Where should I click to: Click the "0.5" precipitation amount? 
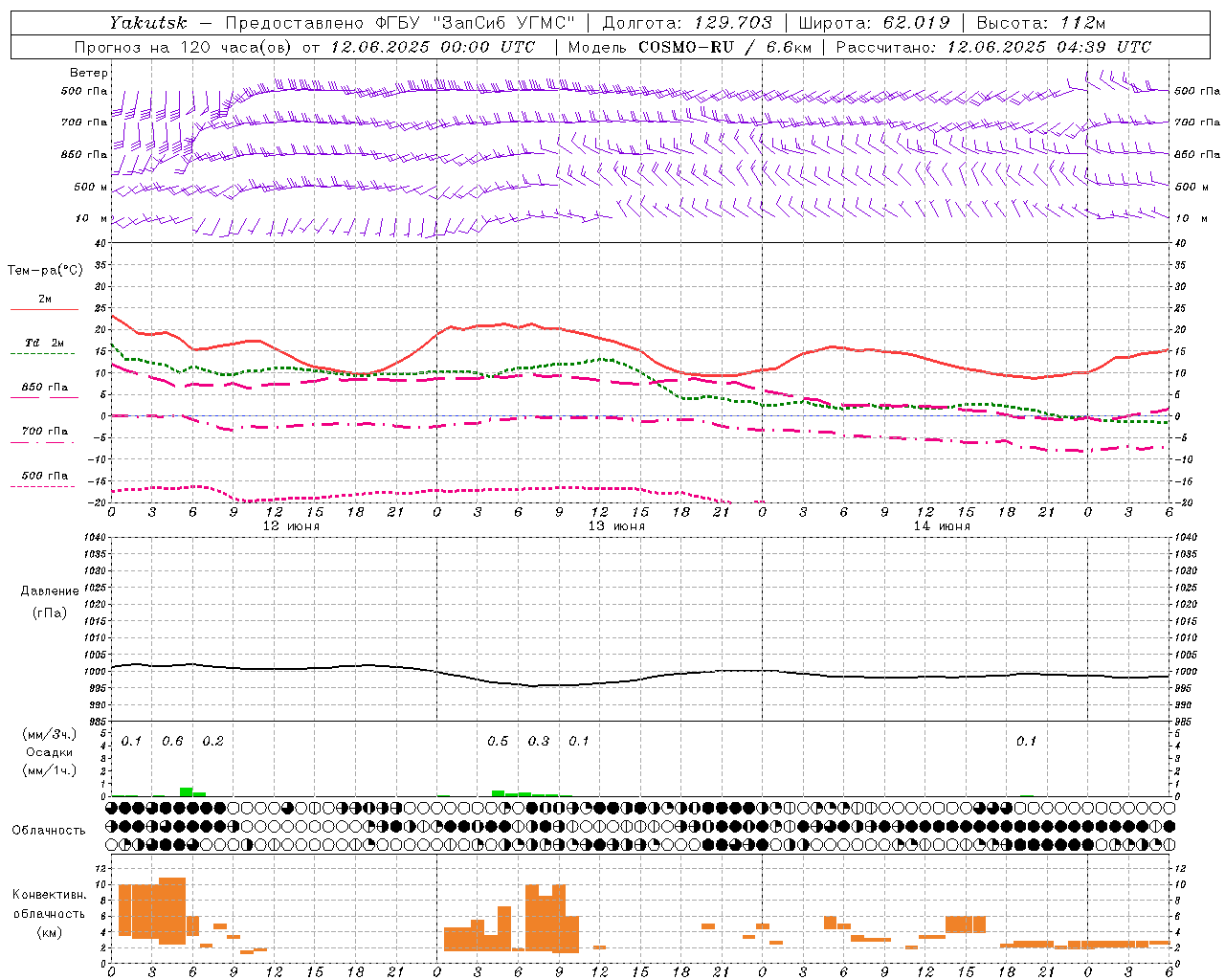[498, 742]
